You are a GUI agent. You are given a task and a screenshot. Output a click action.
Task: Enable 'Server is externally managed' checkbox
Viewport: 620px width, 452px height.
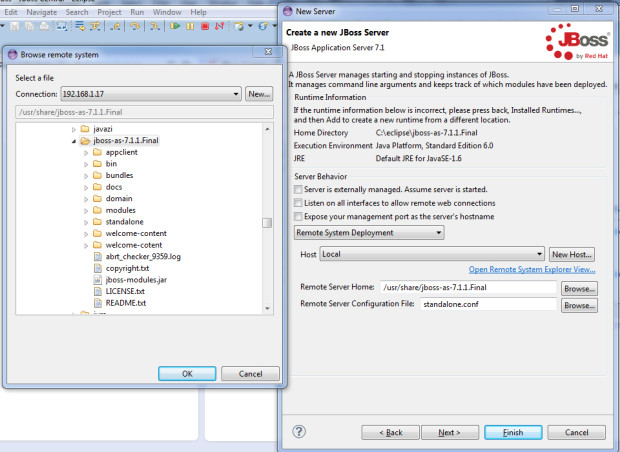point(297,189)
